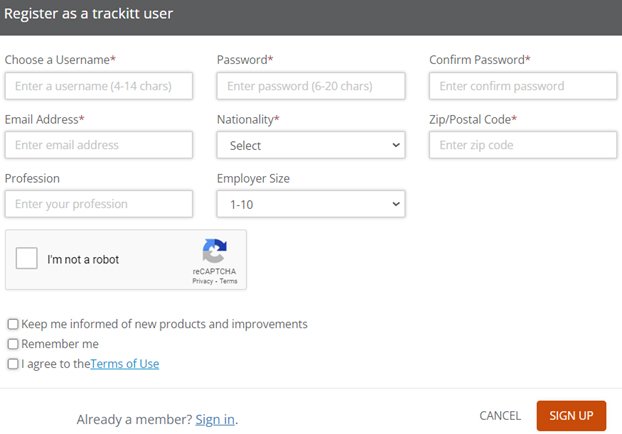The image size is (622, 434).
Task: Click the reCAPTCHA Terms link
Action: coord(228,282)
